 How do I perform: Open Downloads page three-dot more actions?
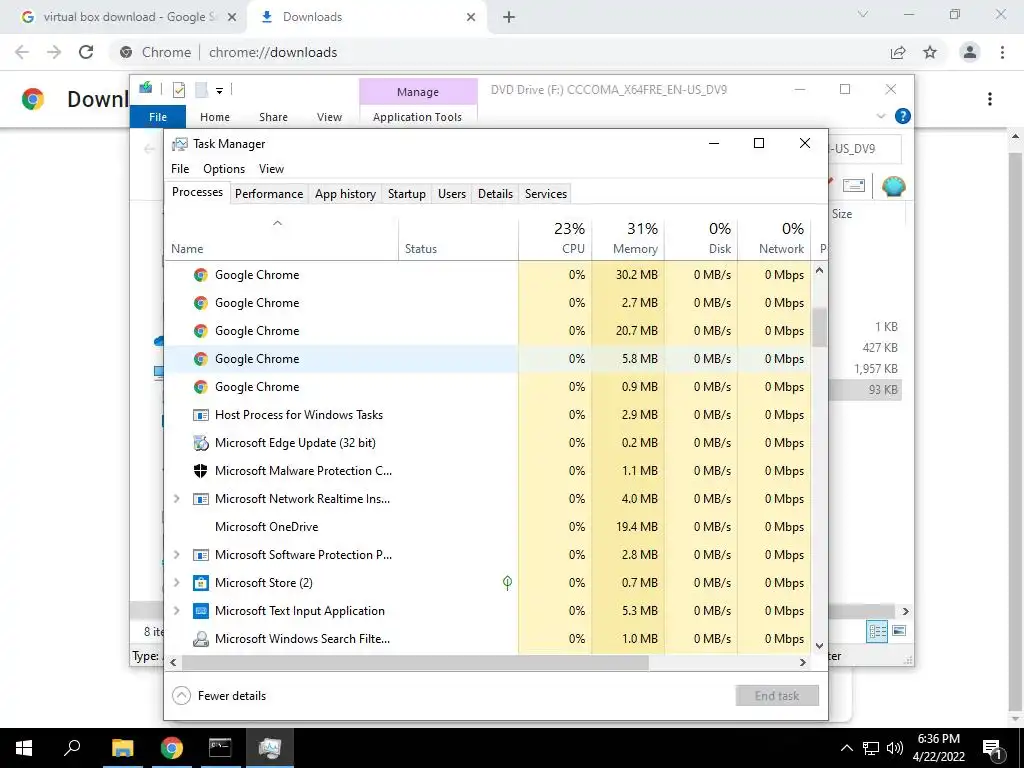click(990, 99)
